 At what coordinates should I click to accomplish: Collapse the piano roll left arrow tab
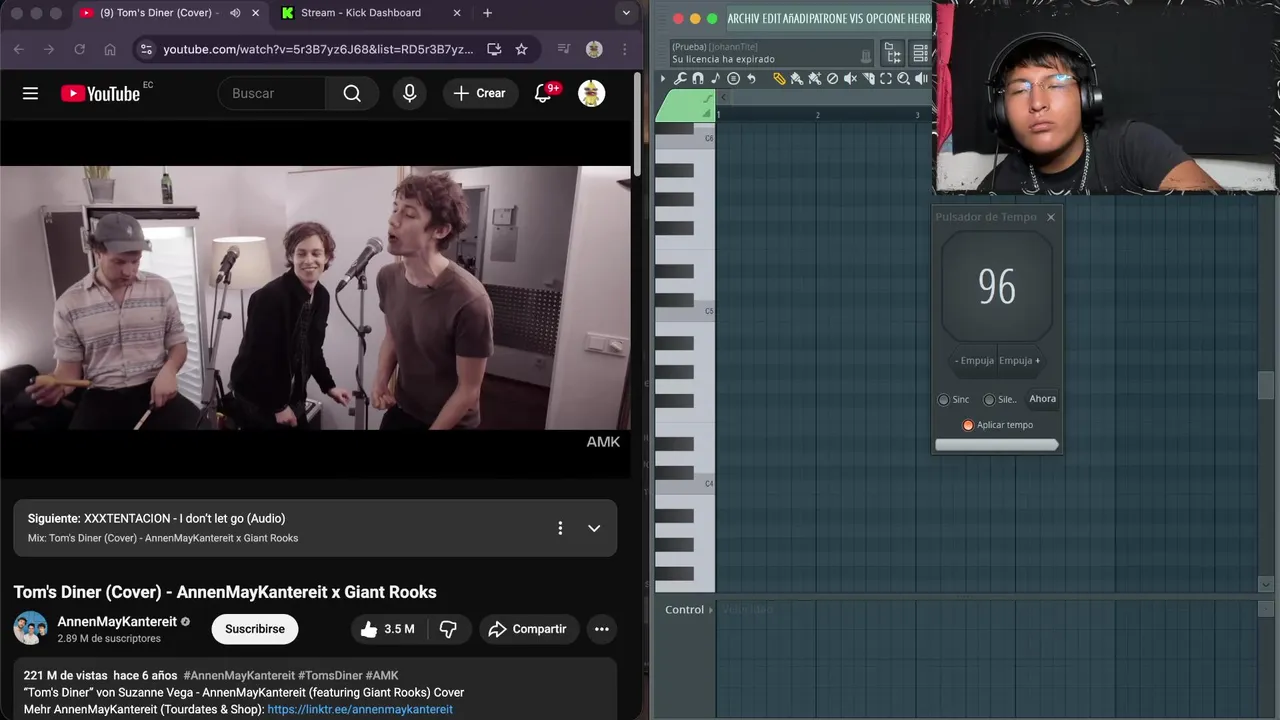(724, 98)
